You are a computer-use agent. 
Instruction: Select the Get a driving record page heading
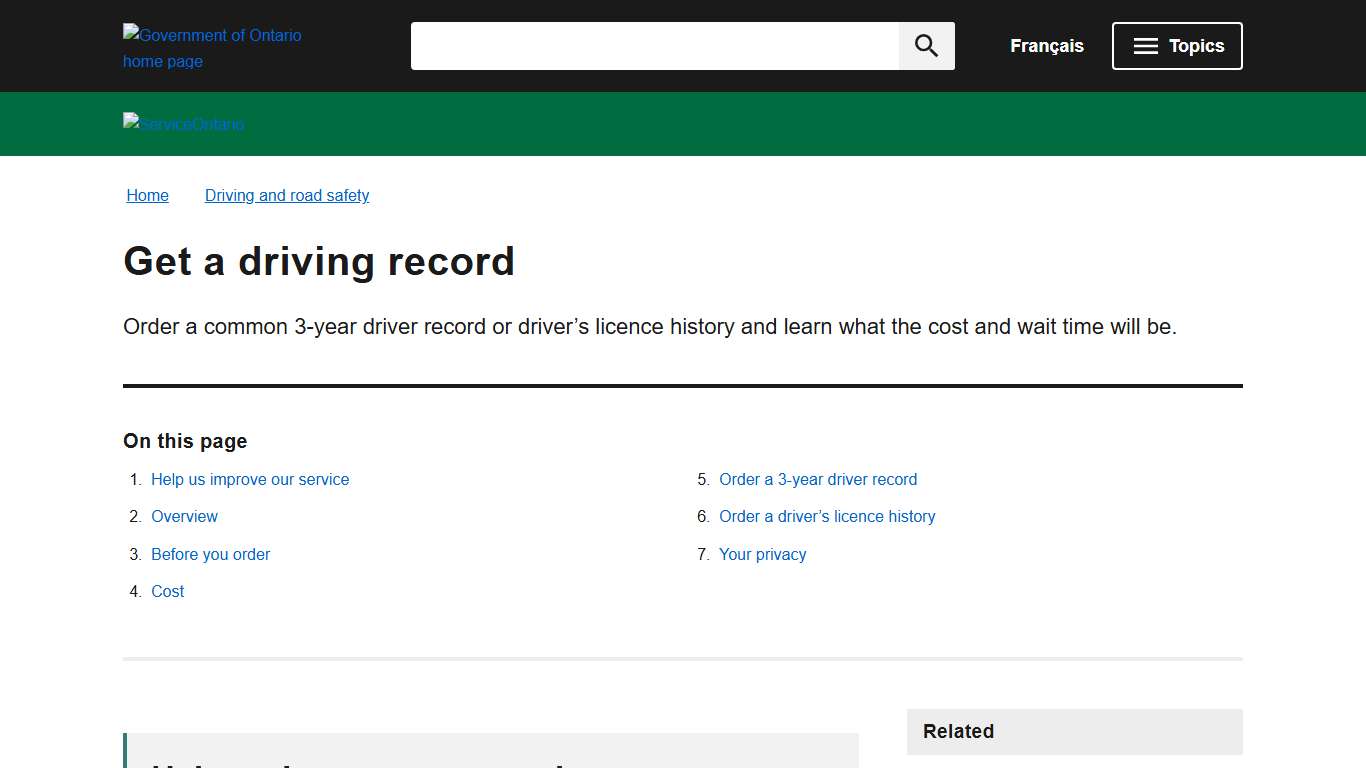pyautogui.click(x=319, y=262)
